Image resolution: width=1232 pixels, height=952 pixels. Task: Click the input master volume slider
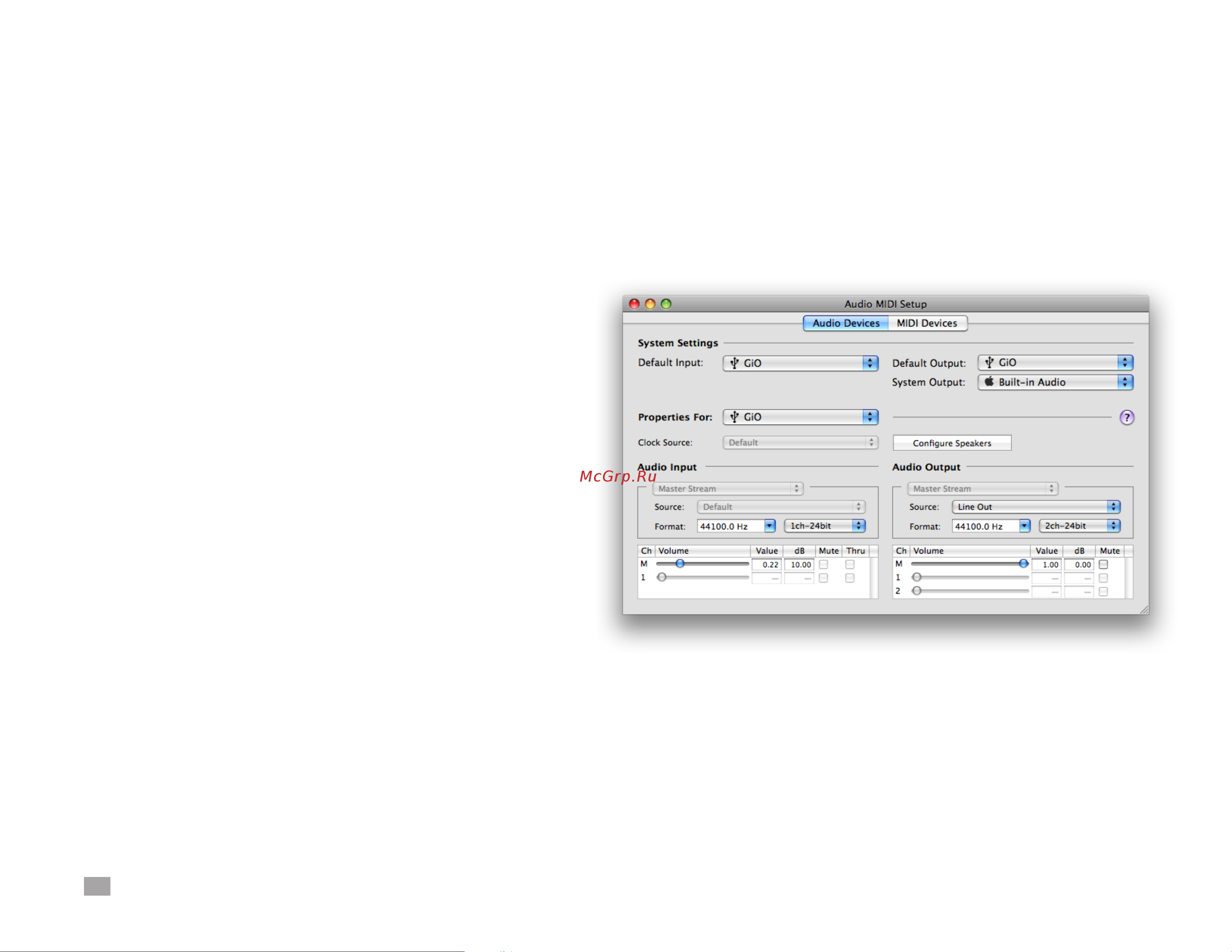click(x=703, y=564)
